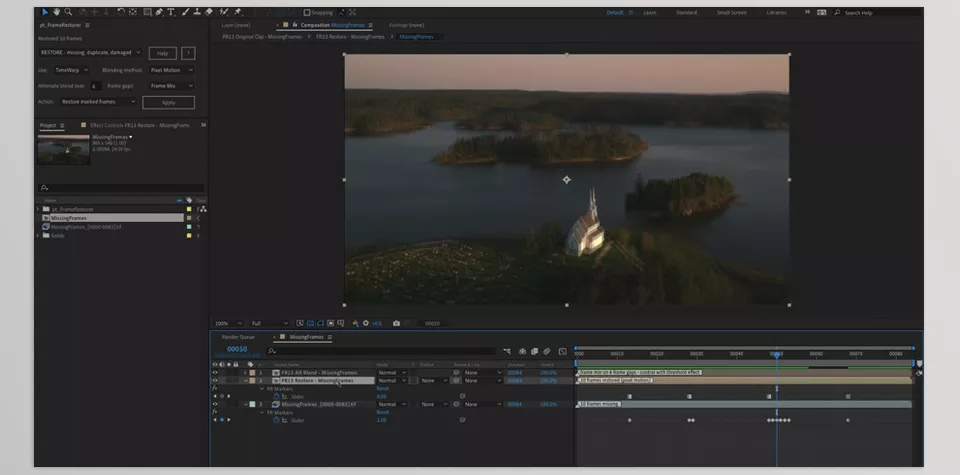Click the Search Help magnifier icon
960x475 pixels.
pyautogui.click(x=837, y=12)
